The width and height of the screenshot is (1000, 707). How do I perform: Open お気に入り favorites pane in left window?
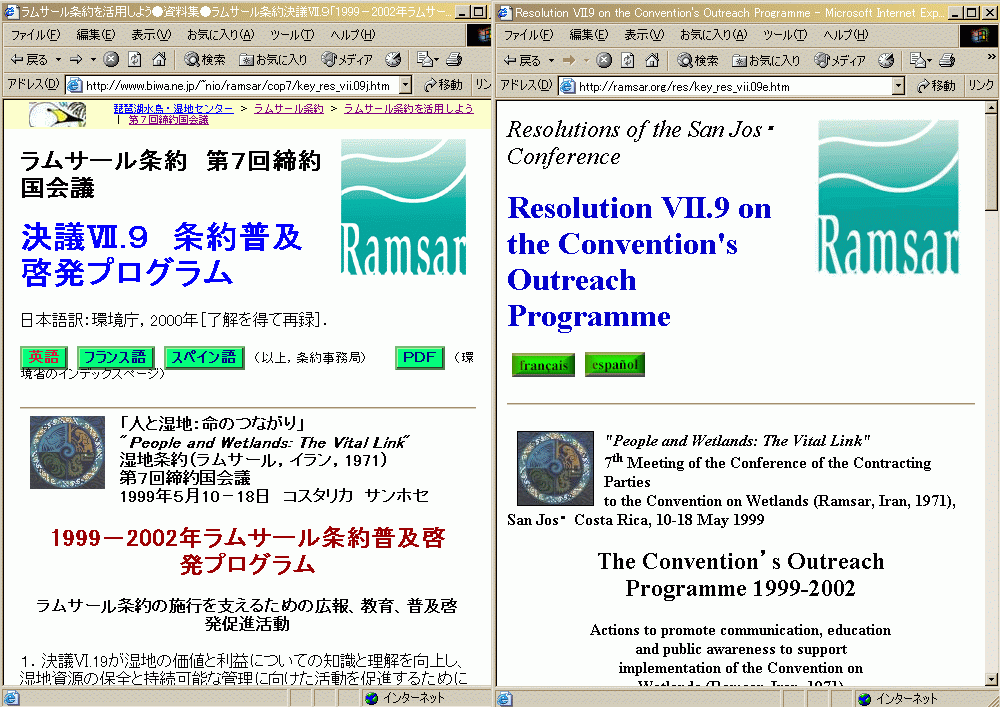tap(273, 60)
